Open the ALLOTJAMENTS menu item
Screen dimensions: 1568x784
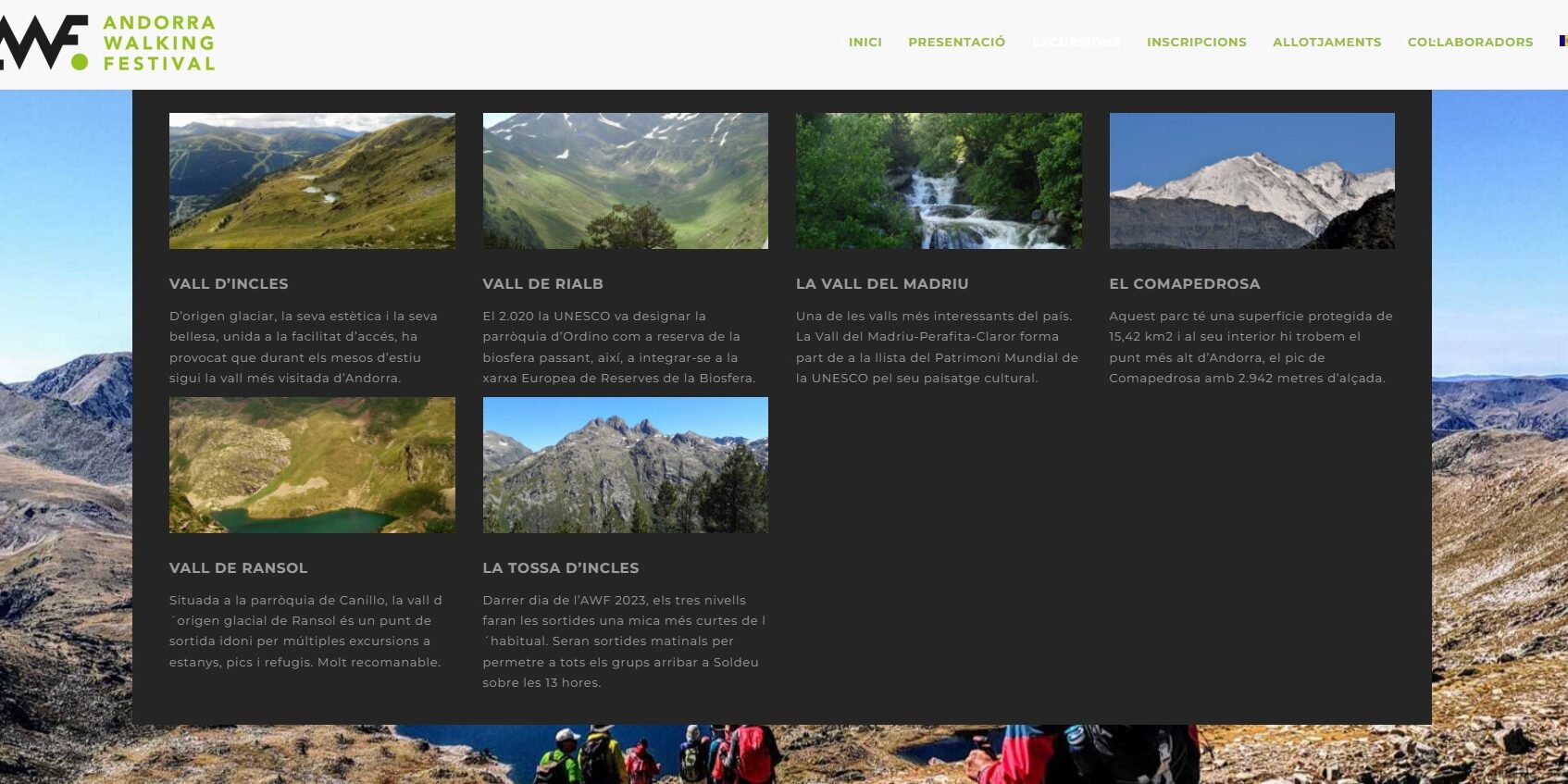1326,42
